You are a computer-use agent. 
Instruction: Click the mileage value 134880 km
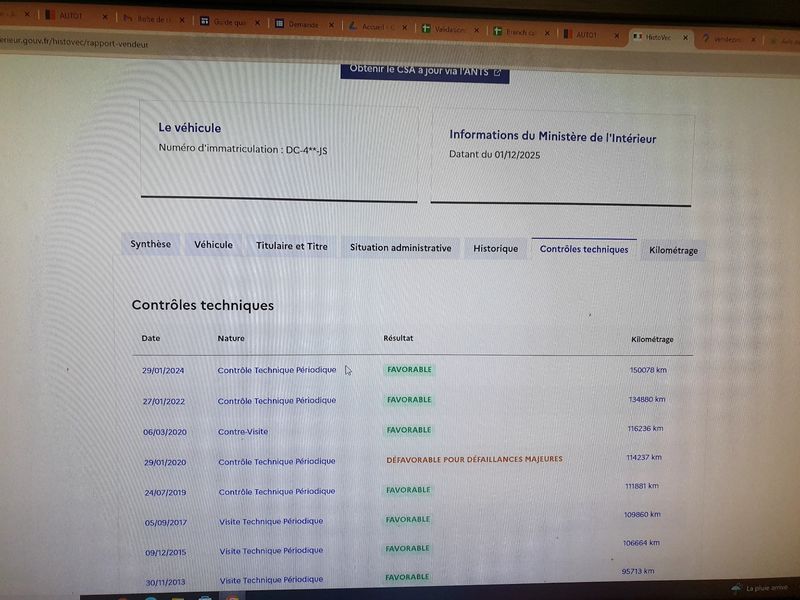(647, 399)
